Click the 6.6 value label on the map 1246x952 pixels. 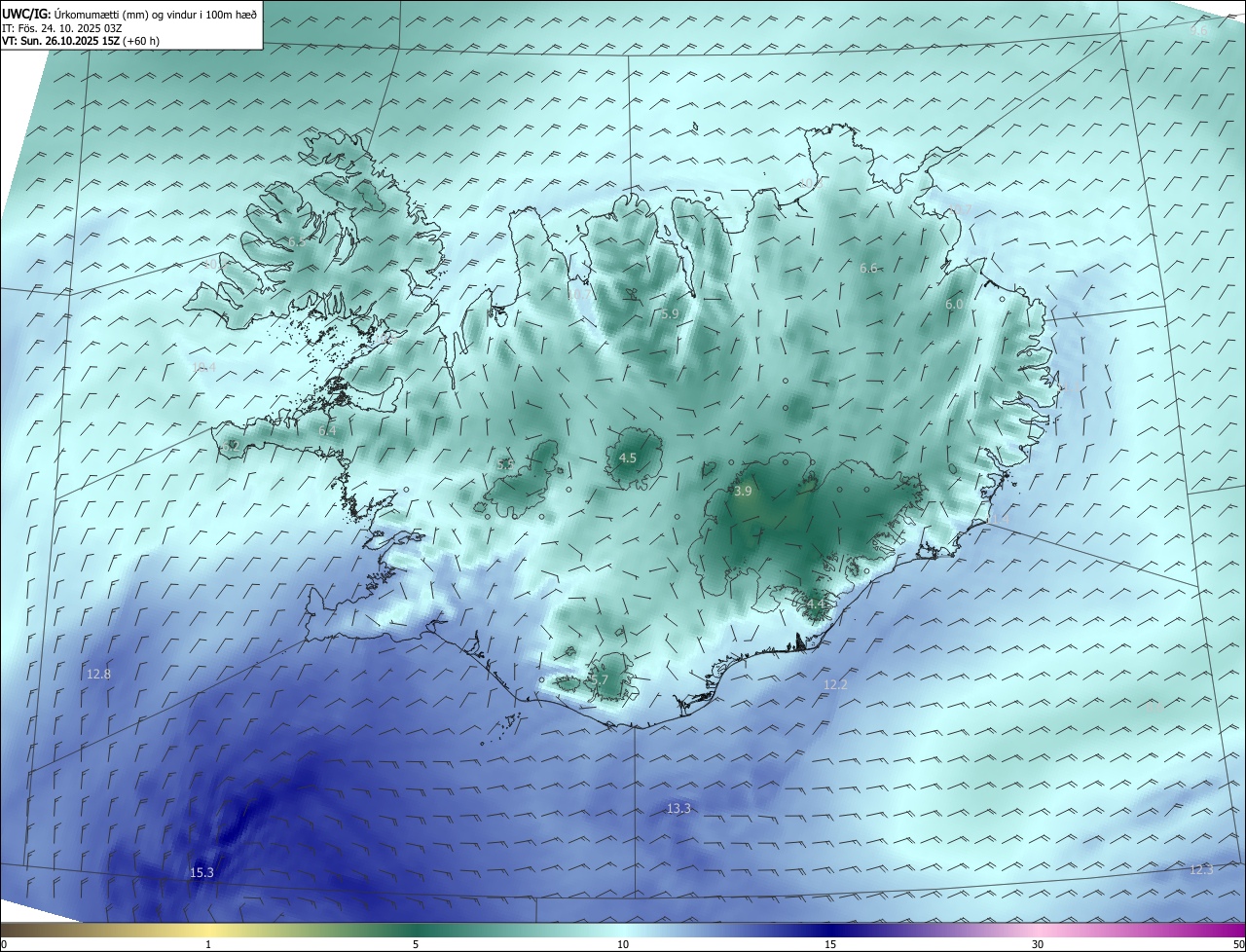868,268
